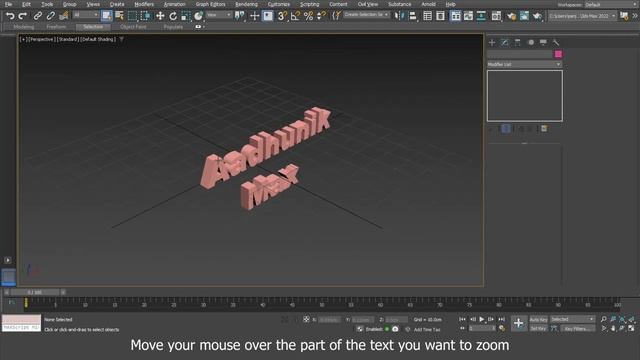Open the selection filter All dropdown
The image size is (640, 360).
click(x=86, y=15)
